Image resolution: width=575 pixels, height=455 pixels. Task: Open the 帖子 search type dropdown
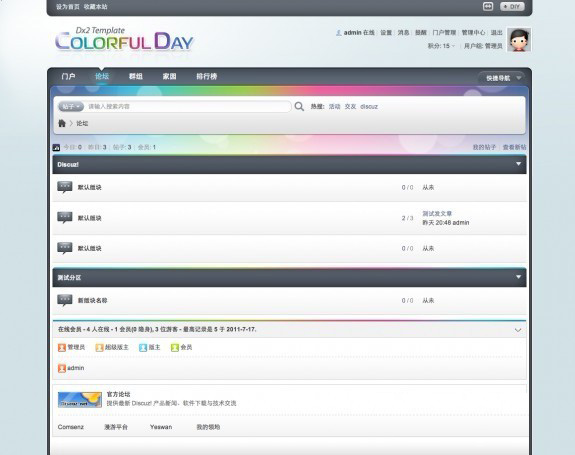click(x=71, y=106)
